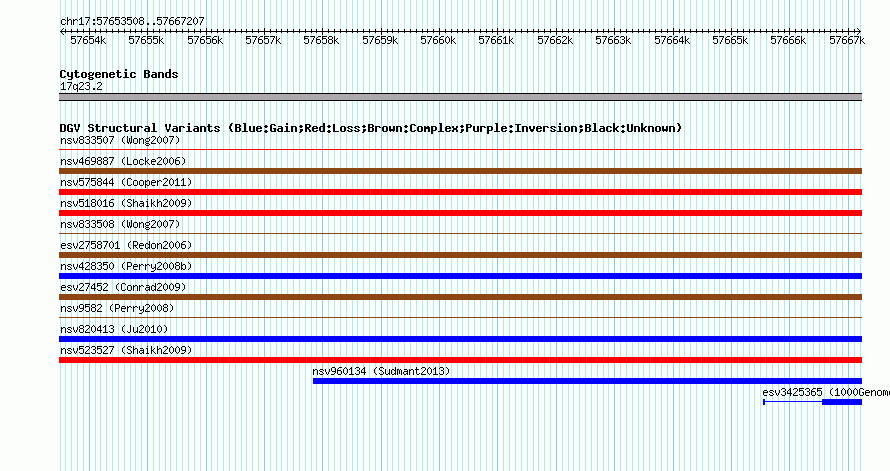
Task: Click the 57661k ruler tick label
Action: (496, 40)
